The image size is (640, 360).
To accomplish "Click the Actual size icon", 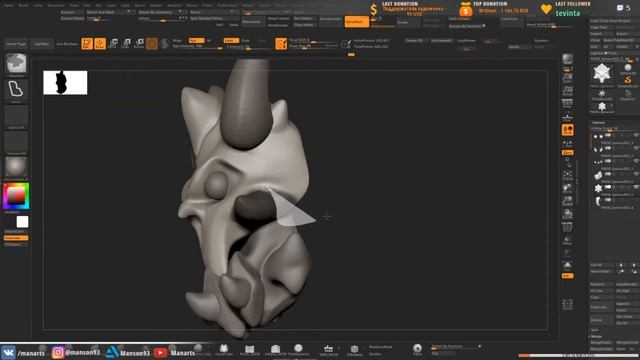I will coord(567,91).
